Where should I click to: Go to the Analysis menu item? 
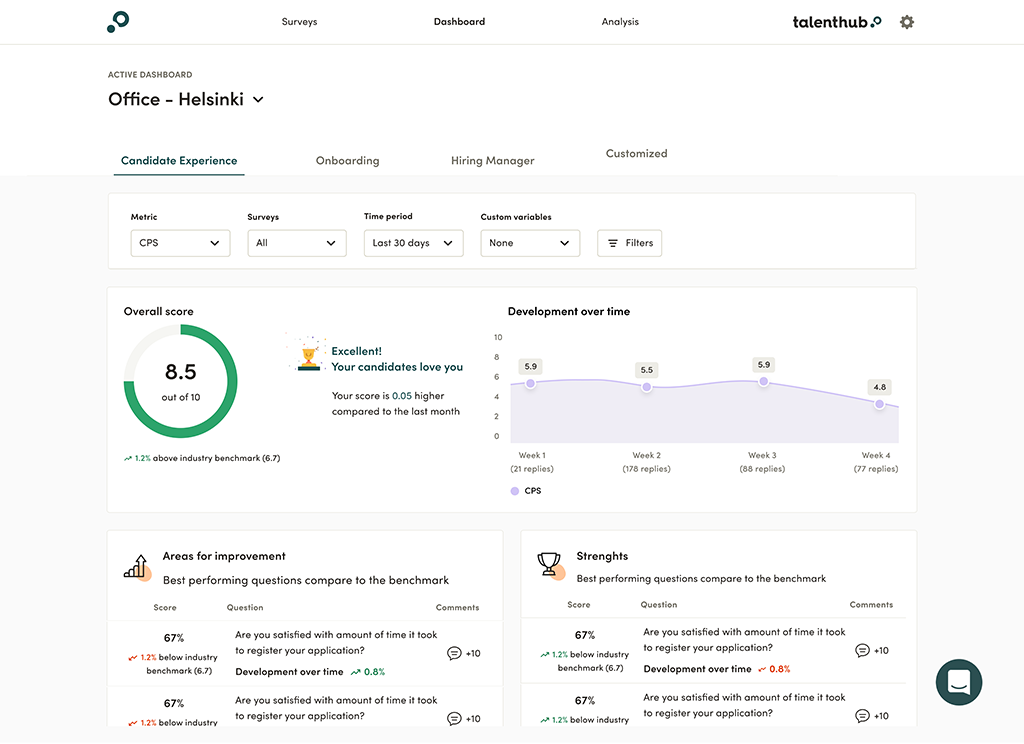click(x=620, y=22)
